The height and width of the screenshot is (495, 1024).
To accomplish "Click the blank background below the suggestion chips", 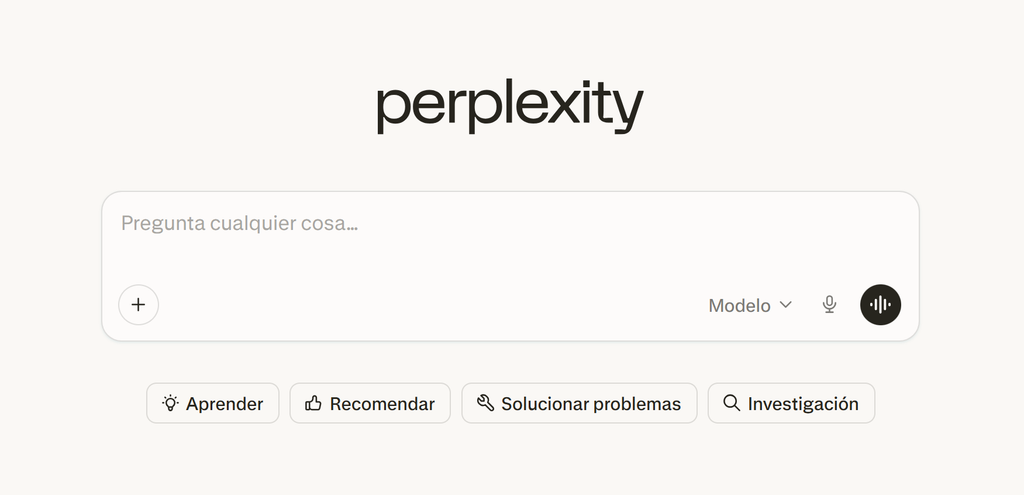I will tap(510, 460).
